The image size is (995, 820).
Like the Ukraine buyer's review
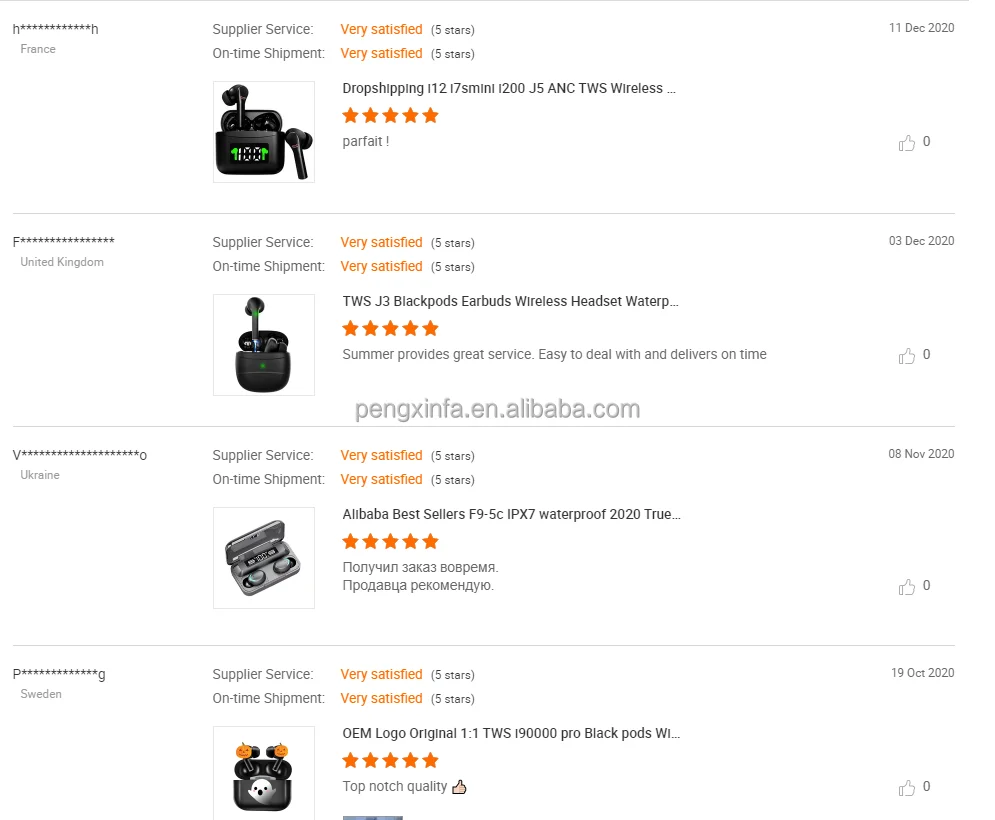click(907, 587)
